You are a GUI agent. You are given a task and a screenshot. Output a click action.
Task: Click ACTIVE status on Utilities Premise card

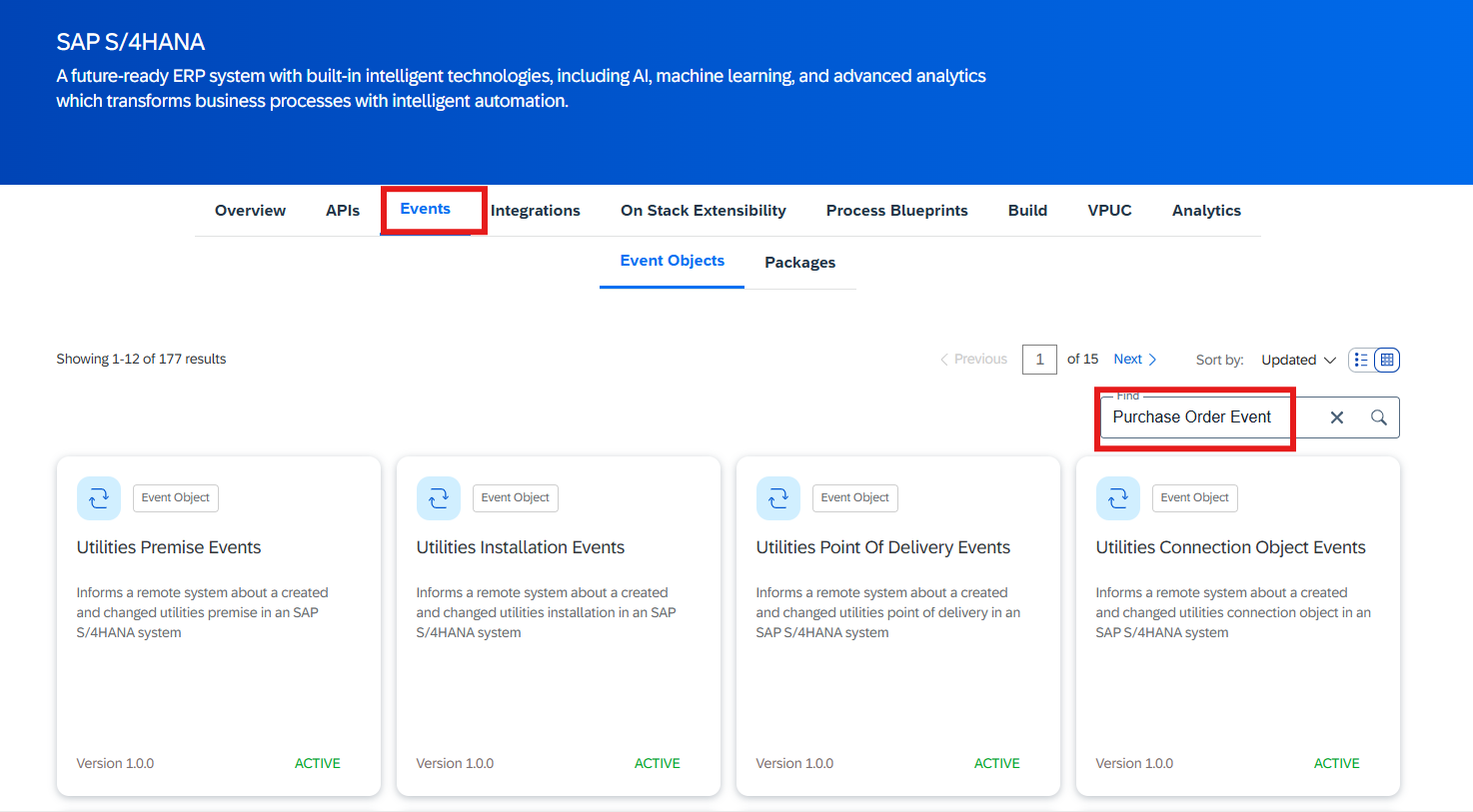[x=318, y=763]
